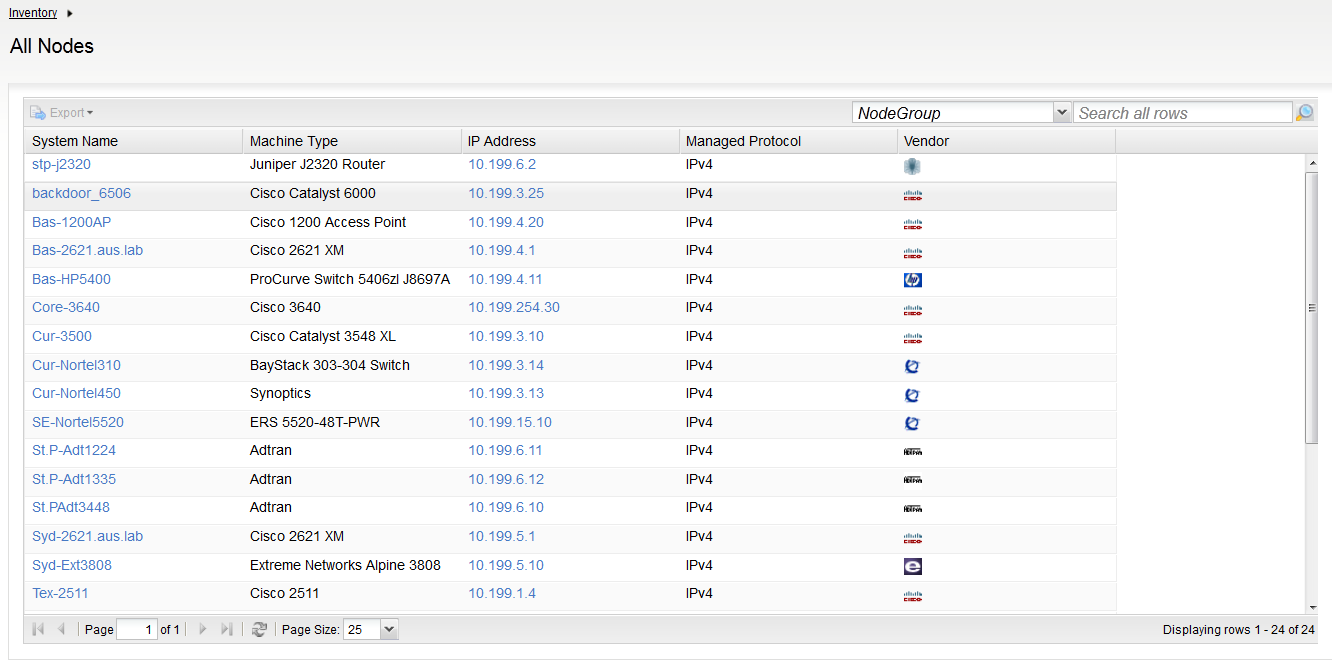Click Cisco vendor icon for Cur-3500
This screenshot has width=1332, height=666.
coord(912,338)
